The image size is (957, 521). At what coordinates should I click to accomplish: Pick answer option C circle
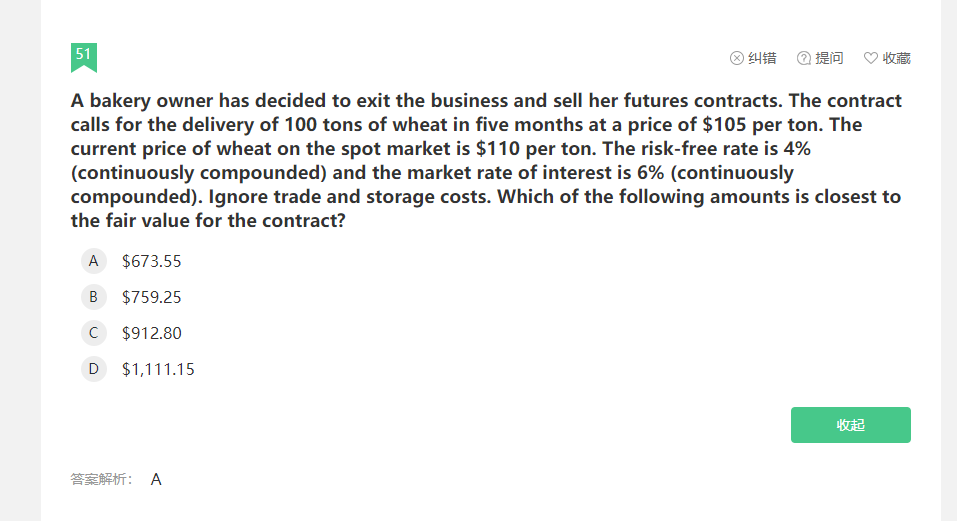94,333
